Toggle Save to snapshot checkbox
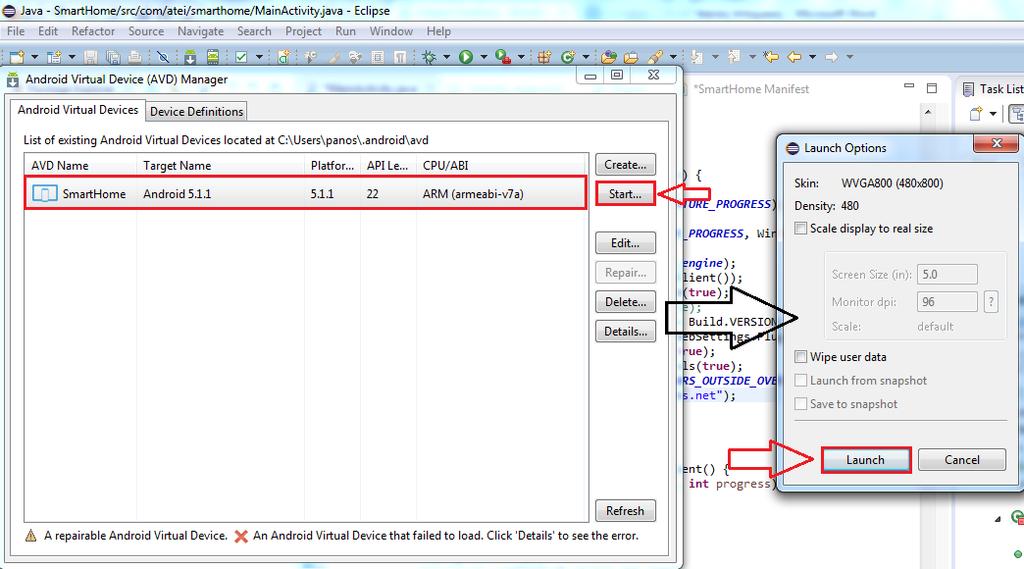Screen dimensions: 1024x569 pyautogui.click(x=801, y=404)
